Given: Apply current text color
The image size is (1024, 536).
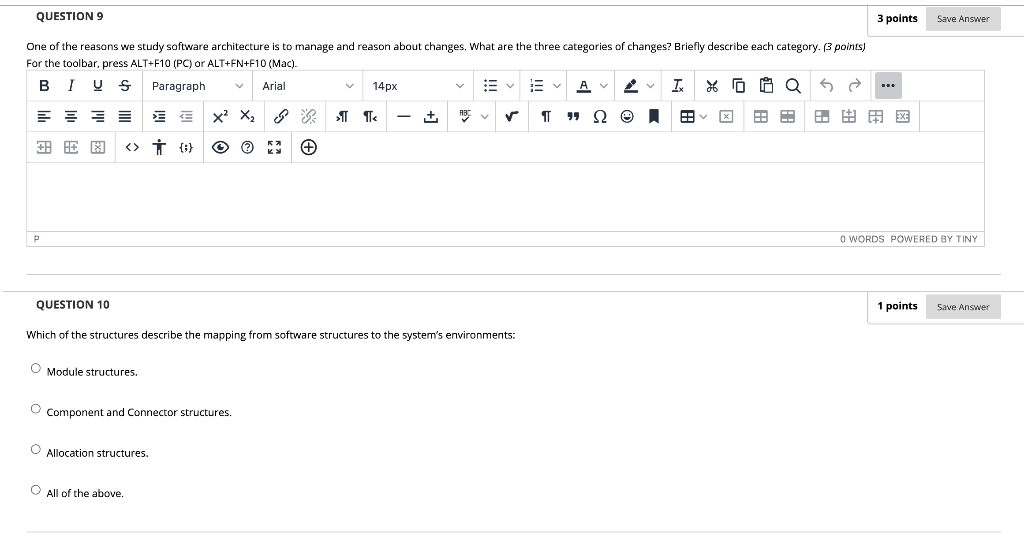Looking at the screenshot, I should point(584,86).
